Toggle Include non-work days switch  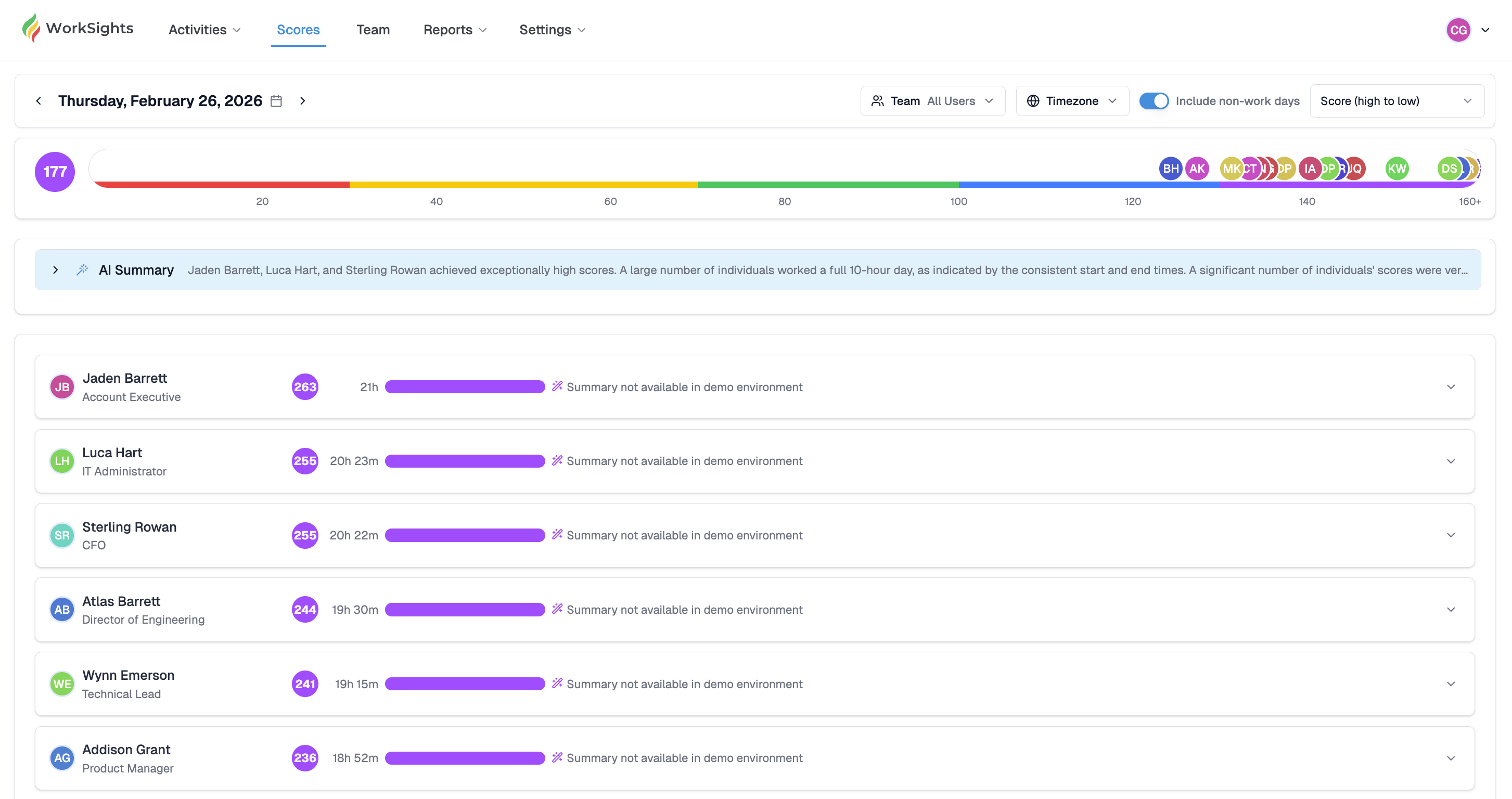[x=1154, y=101]
